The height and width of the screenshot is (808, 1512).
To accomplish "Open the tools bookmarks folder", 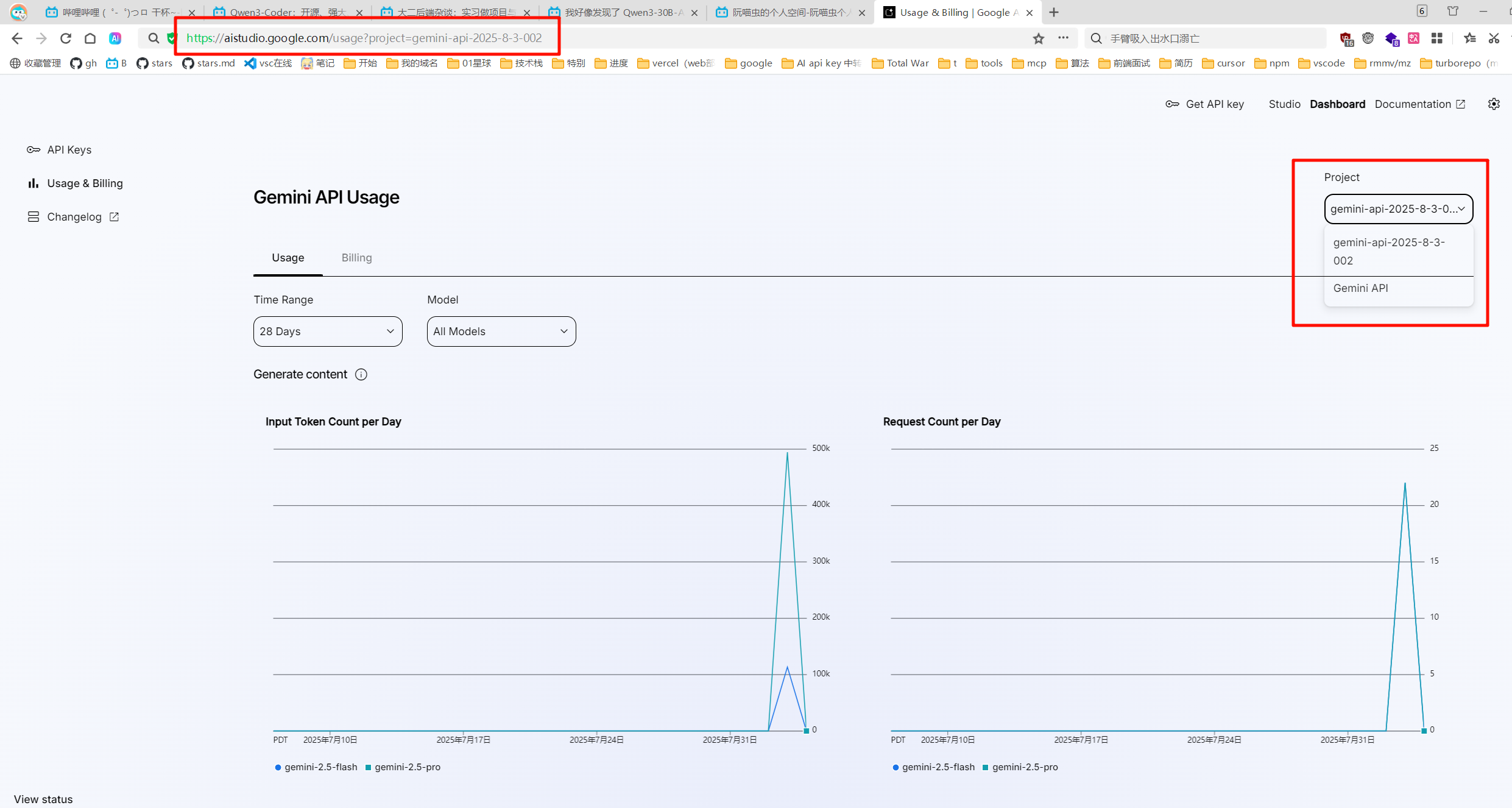I will [x=984, y=63].
